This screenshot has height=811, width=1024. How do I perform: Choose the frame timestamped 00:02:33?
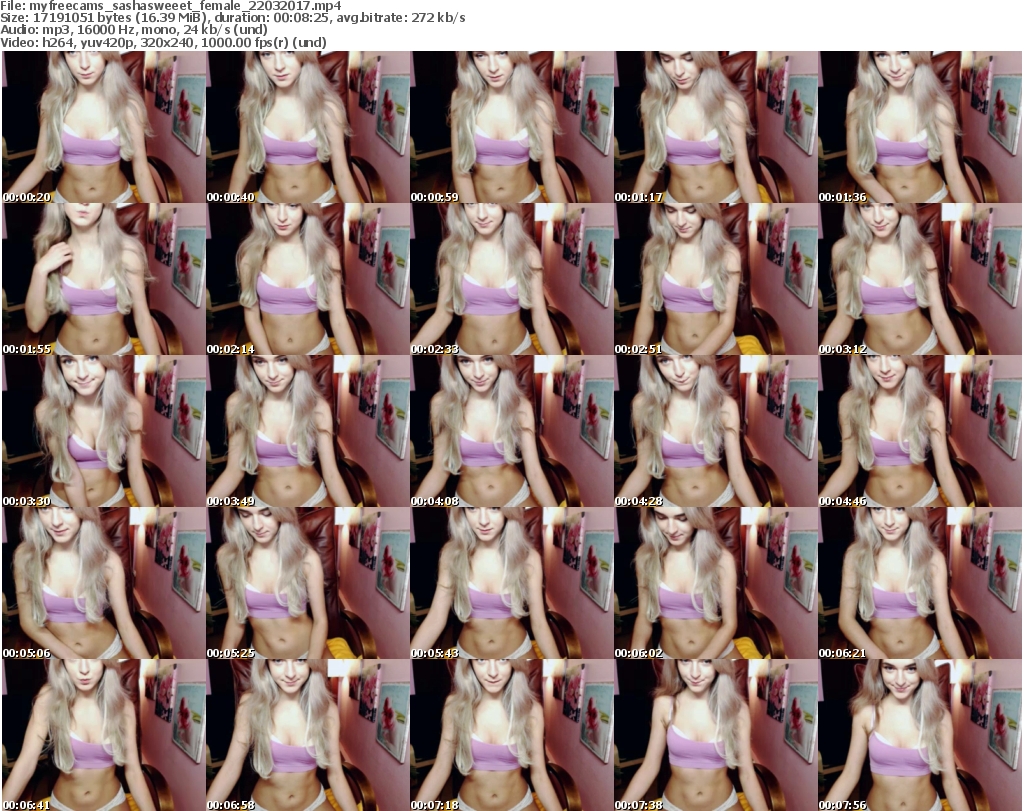point(512,279)
